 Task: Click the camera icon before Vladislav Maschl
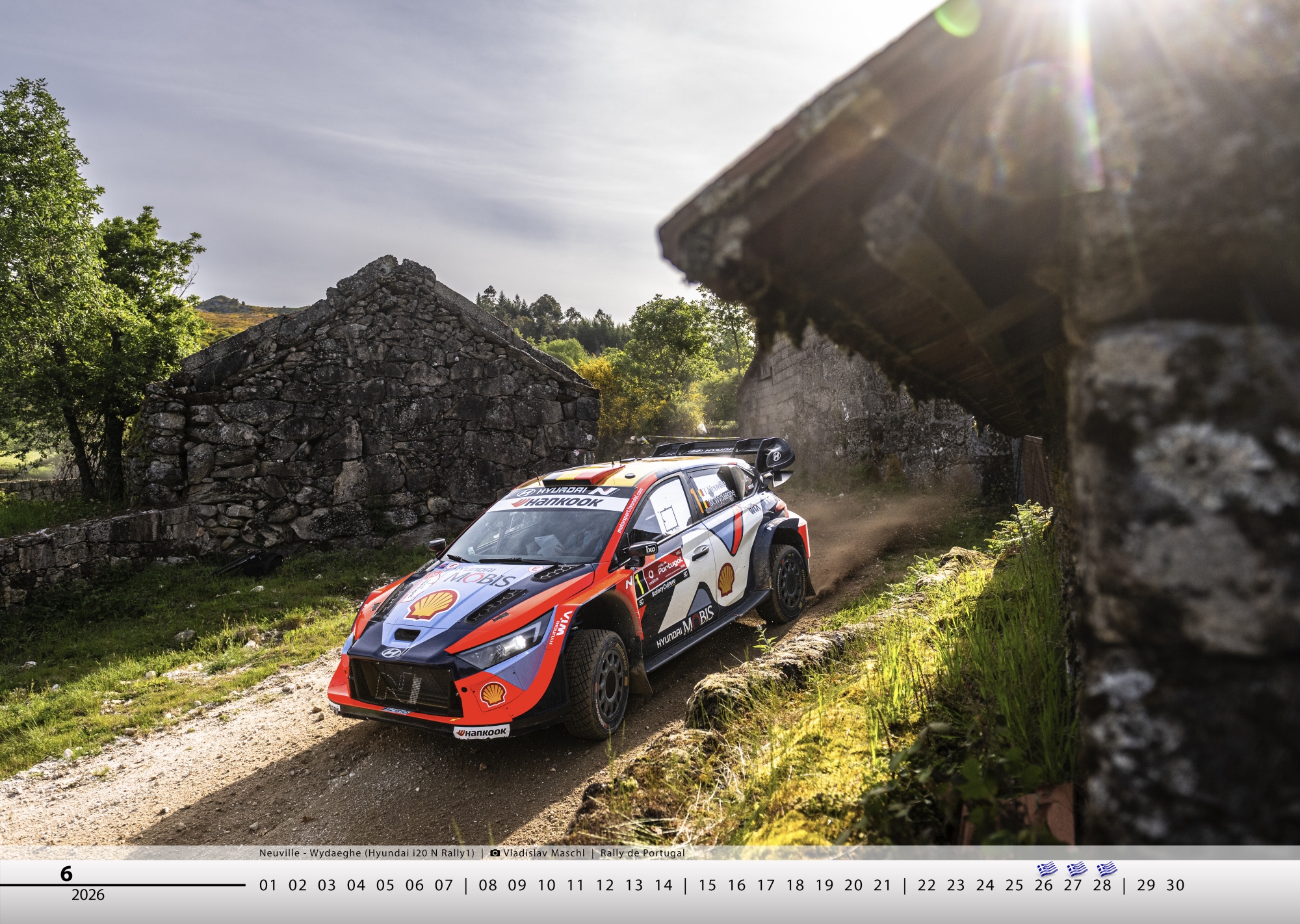(x=495, y=853)
